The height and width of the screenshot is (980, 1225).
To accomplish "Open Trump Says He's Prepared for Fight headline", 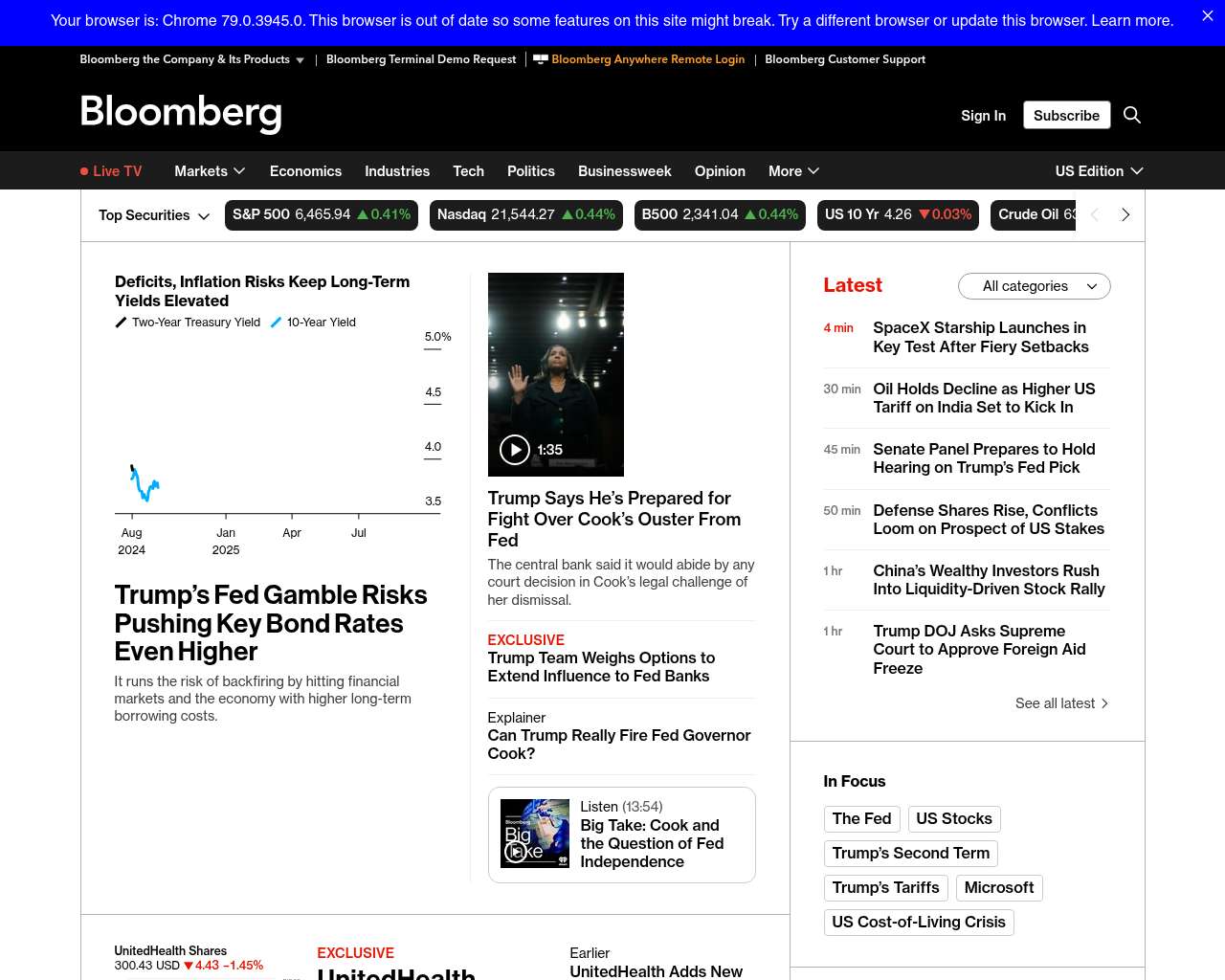I will pyautogui.click(x=614, y=519).
